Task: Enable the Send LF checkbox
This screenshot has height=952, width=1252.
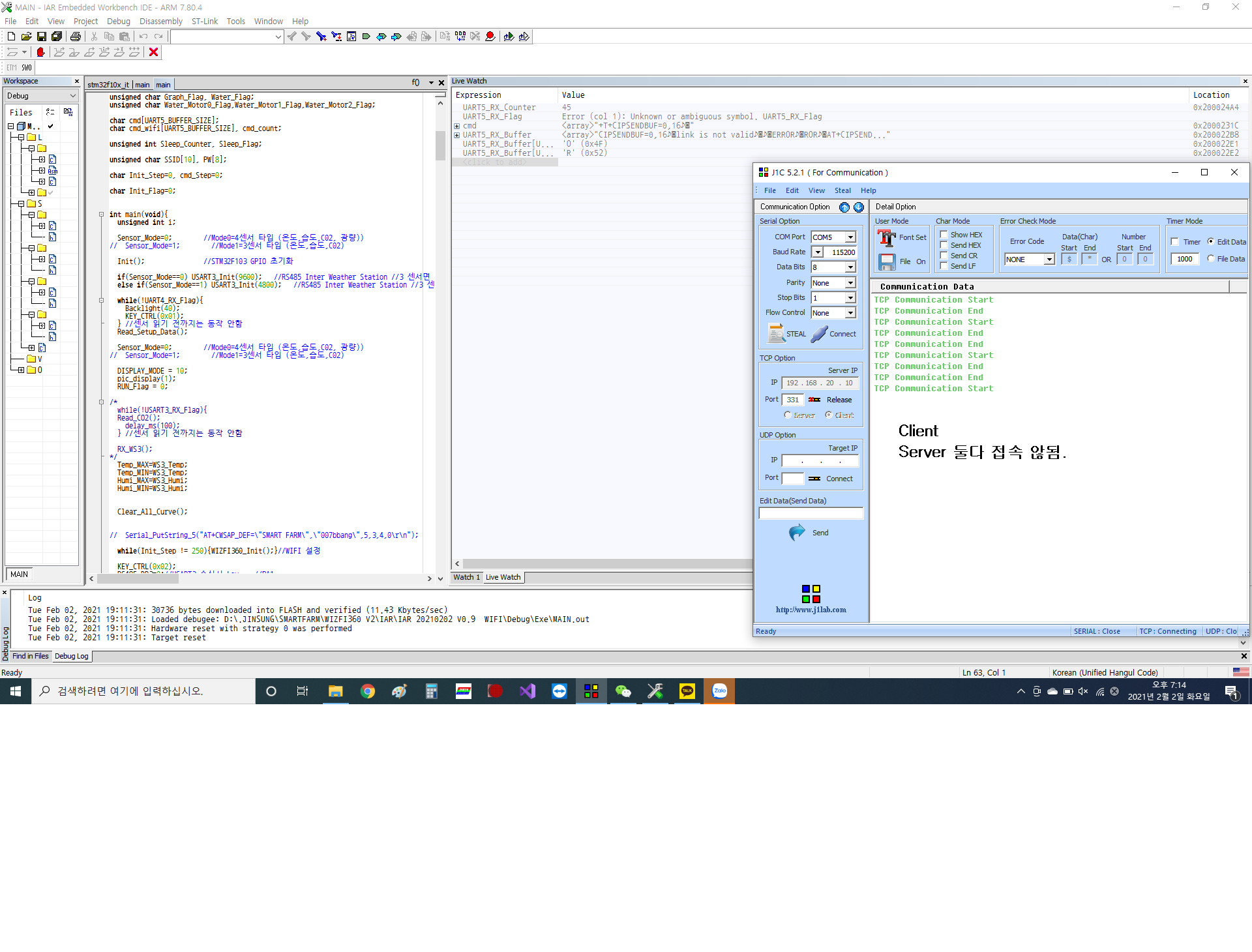Action: [x=944, y=266]
